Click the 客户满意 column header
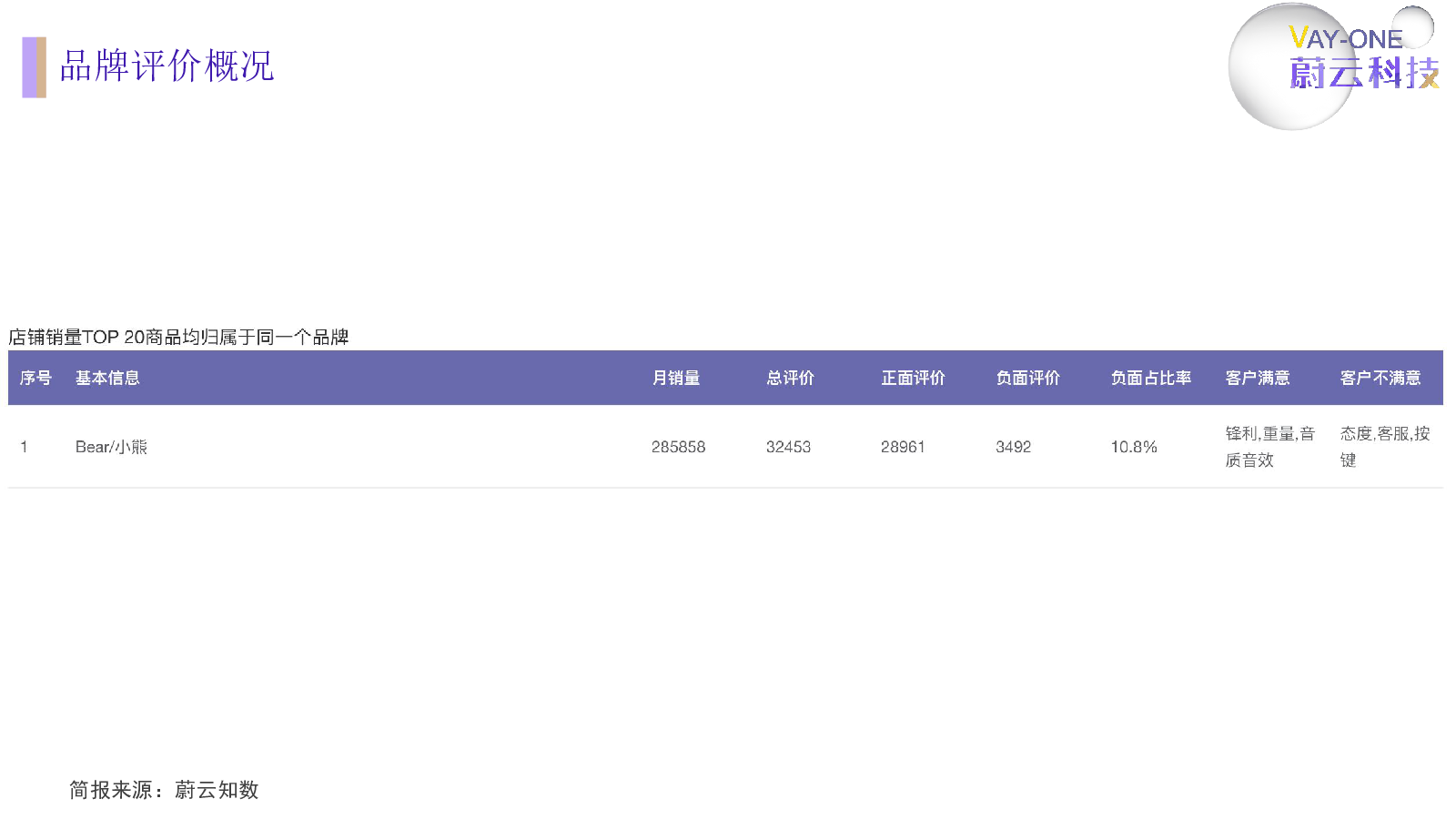Screen dimensions: 1456x819 [x=1257, y=378]
